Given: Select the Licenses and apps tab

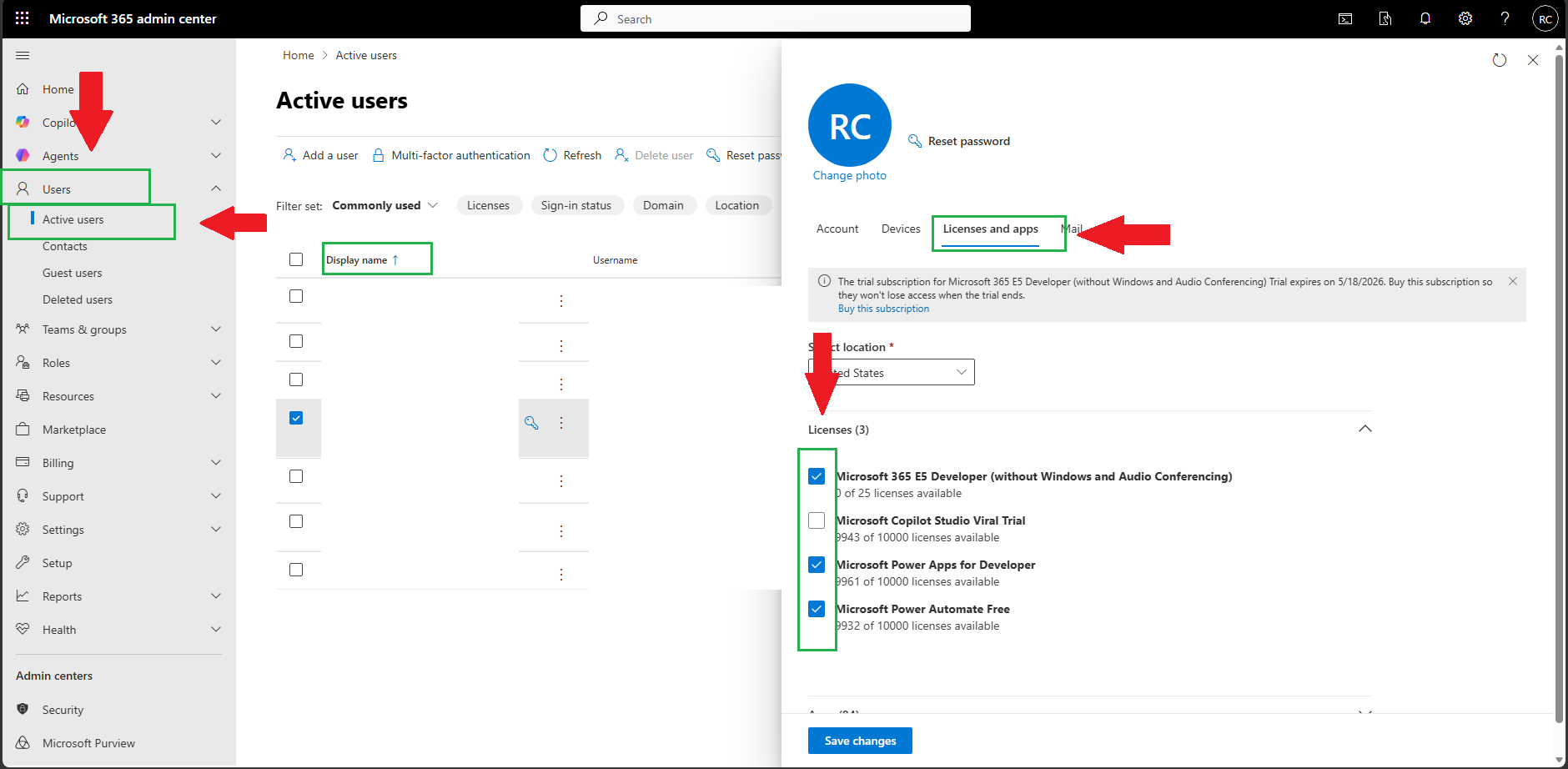Looking at the screenshot, I should [991, 229].
